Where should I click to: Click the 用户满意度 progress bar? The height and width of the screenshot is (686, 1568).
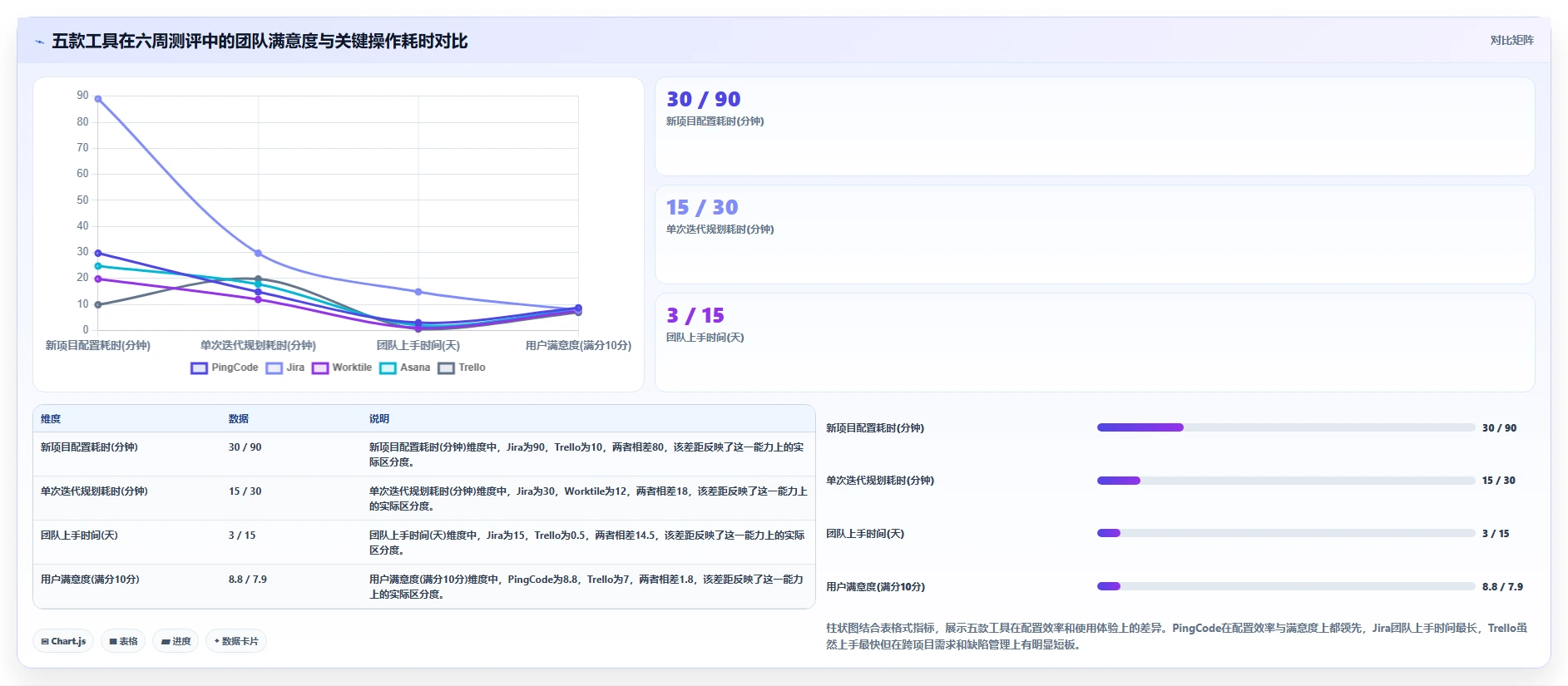pyautogui.click(x=1286, y=586)
